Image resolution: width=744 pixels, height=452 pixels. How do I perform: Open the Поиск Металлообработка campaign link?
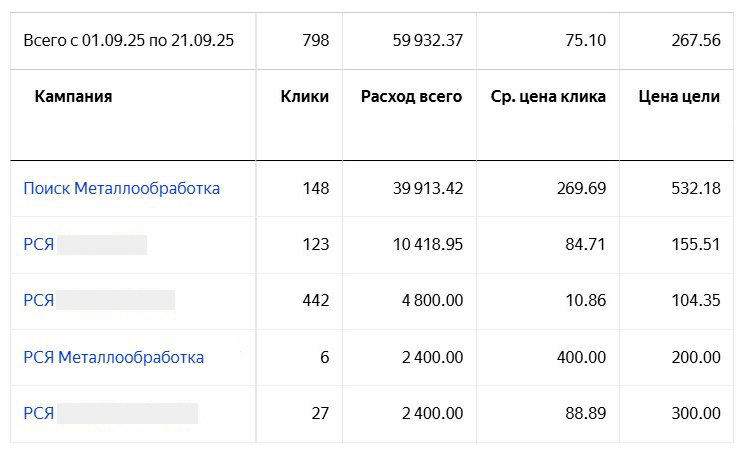(121, 188)
